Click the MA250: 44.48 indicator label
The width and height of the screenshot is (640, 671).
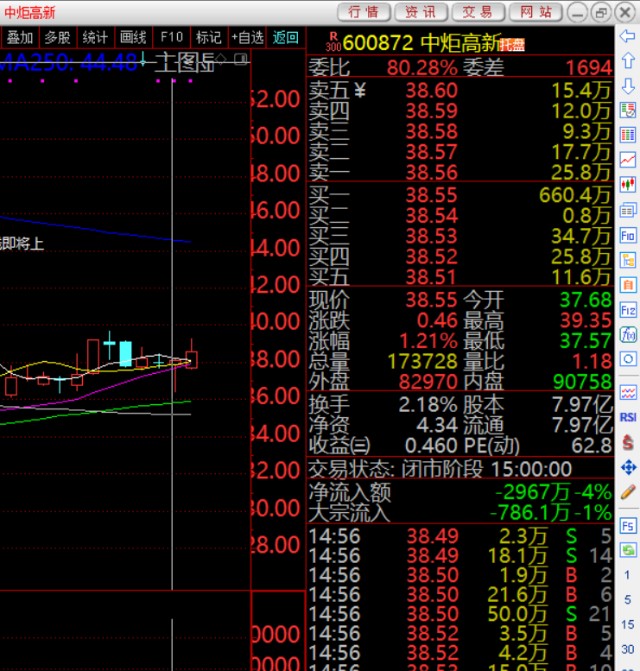click(x=68, y=63)
